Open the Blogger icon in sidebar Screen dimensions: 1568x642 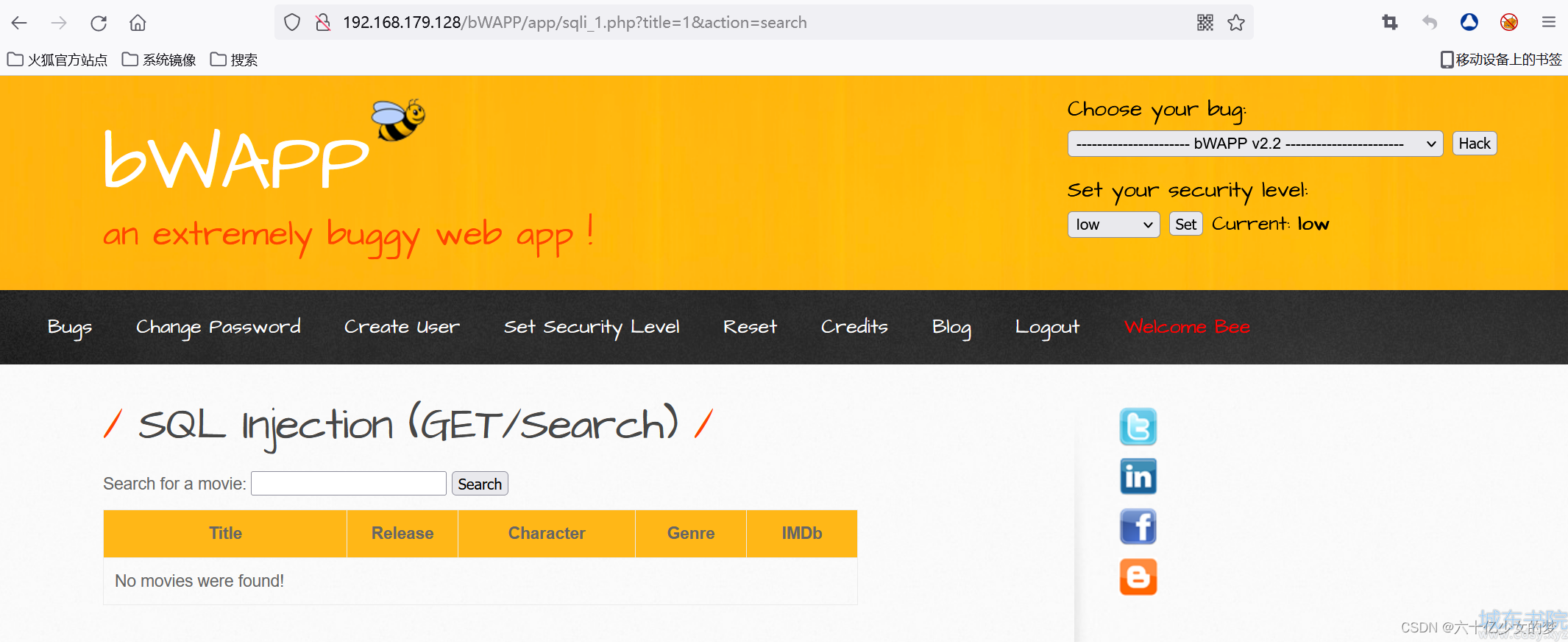pos(1138,576)
